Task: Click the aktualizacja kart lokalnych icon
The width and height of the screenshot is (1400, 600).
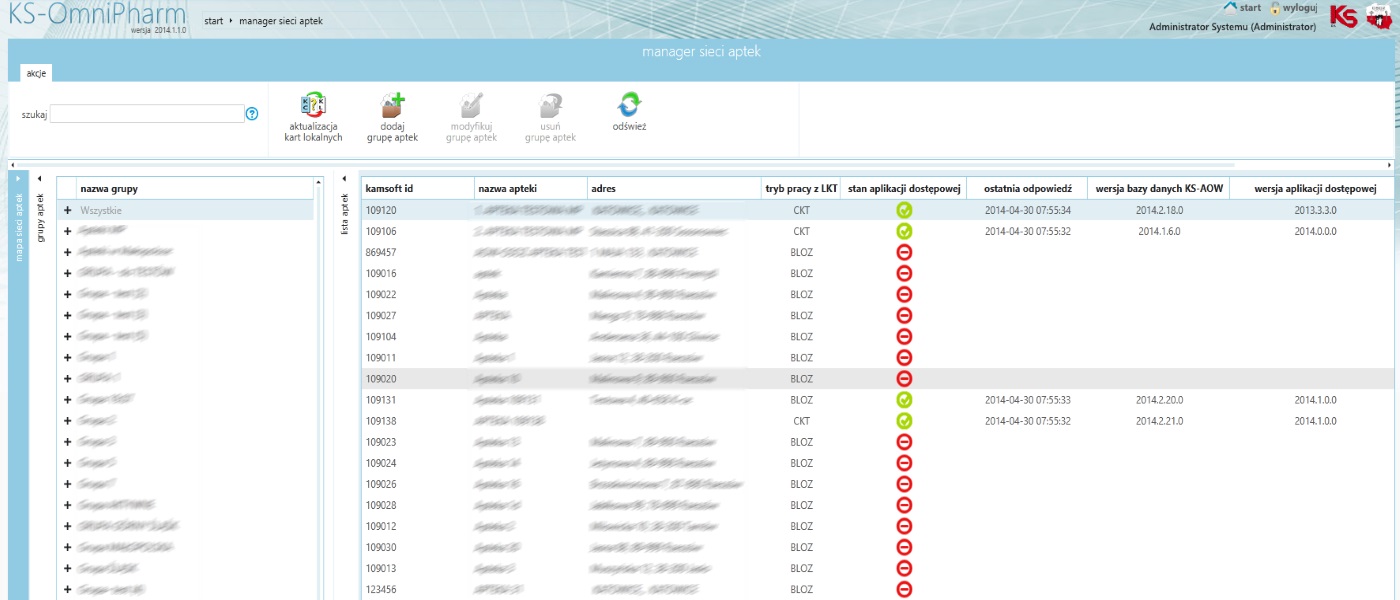Action: point(314,105)
